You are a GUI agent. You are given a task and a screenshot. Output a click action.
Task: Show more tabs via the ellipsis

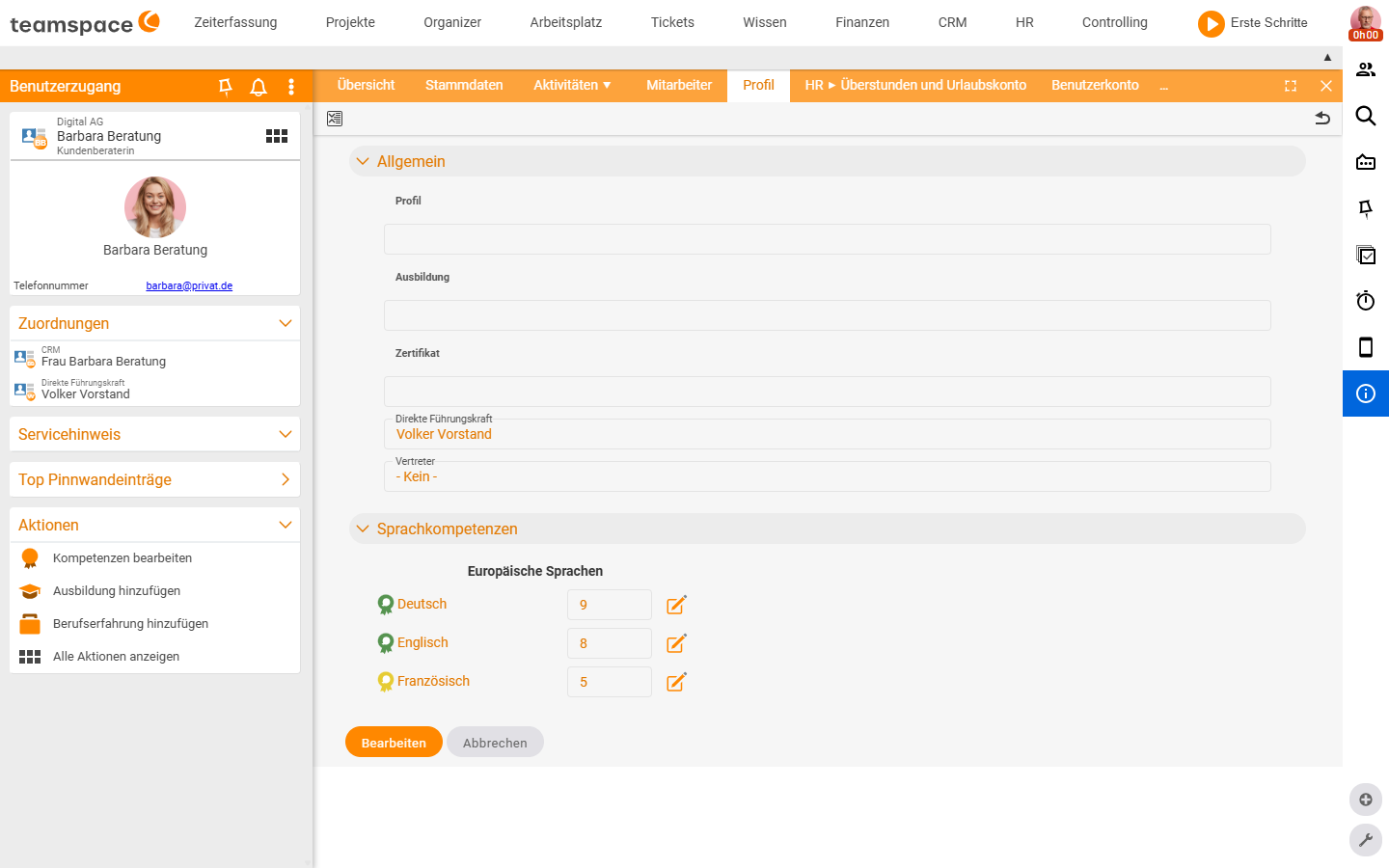point(1164,86)
